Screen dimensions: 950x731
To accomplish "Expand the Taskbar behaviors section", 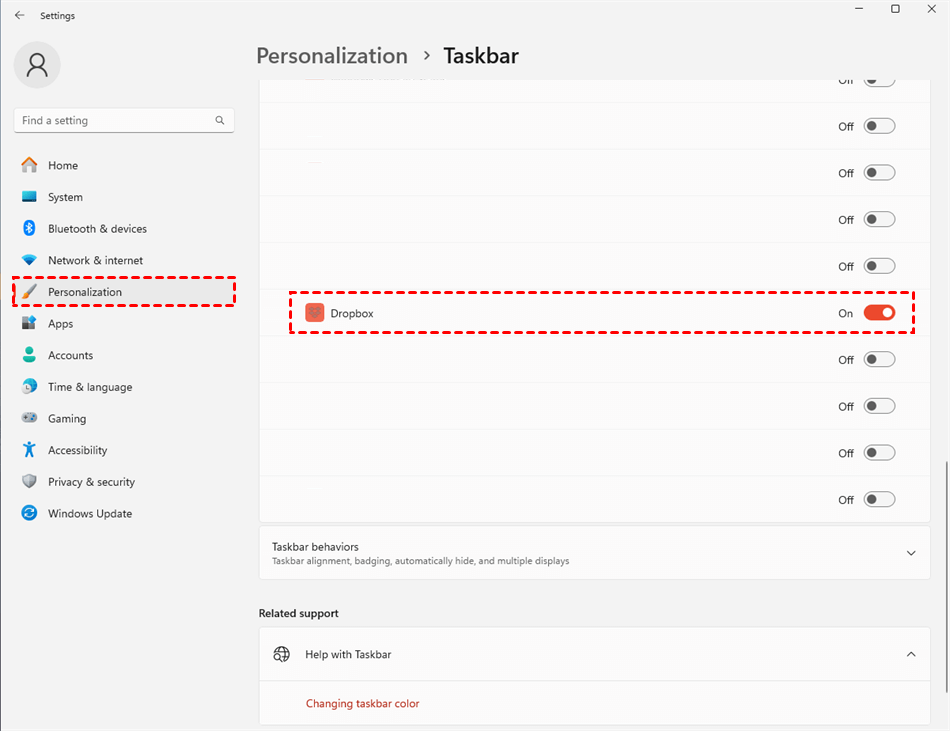I will click(910, 553).
